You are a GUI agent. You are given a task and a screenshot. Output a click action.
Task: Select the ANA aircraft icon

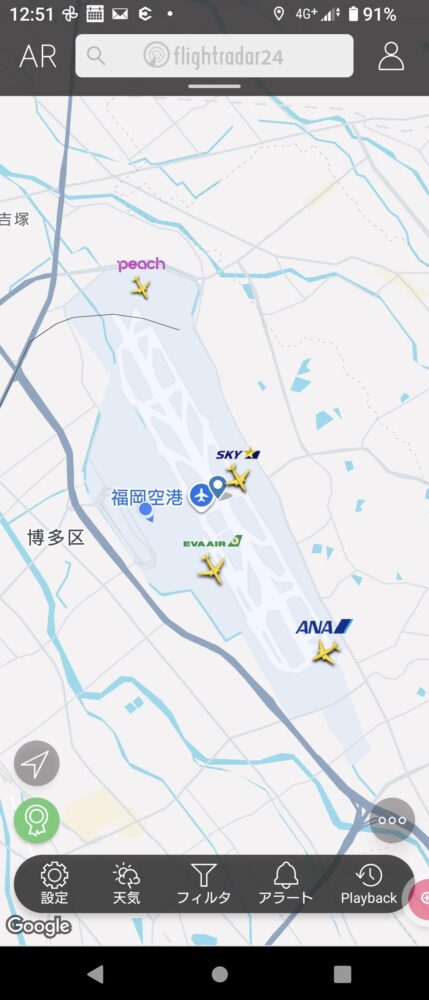point(326,652)
